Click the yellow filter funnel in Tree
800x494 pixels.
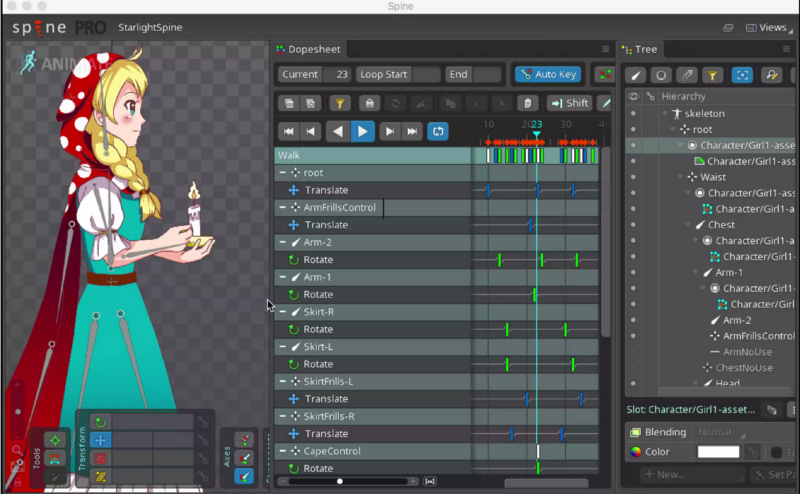(712, 76)
